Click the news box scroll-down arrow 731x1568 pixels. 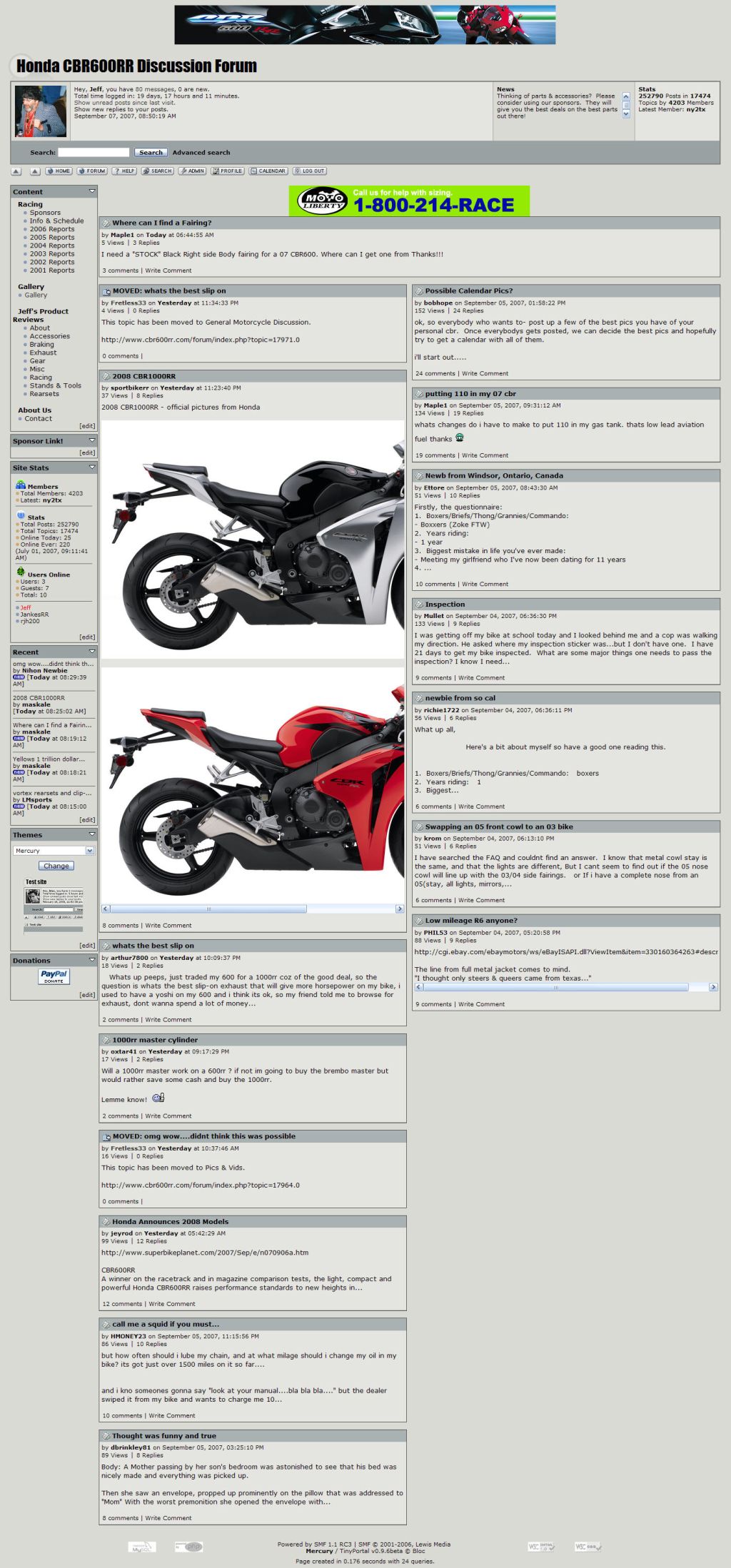(x=626, y=114)
